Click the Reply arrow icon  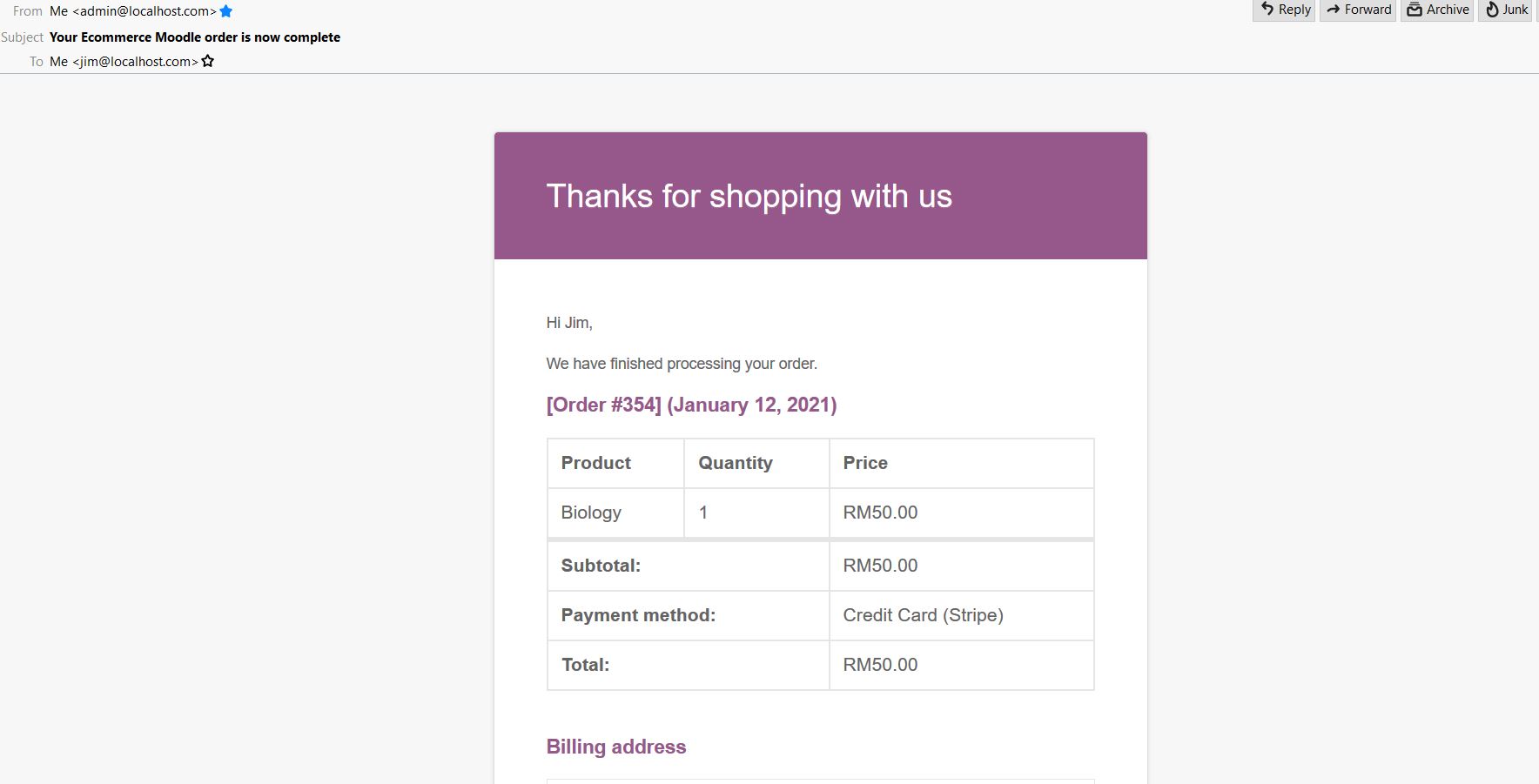1267,10
